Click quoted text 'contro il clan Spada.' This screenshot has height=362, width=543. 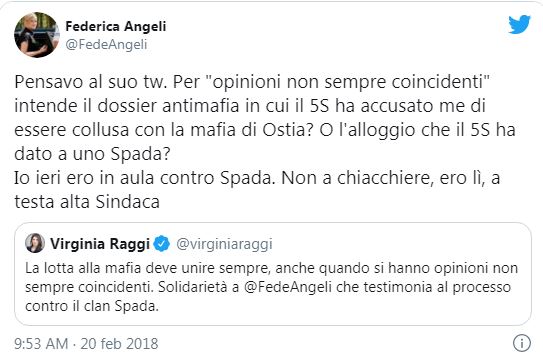pos(92,306)
